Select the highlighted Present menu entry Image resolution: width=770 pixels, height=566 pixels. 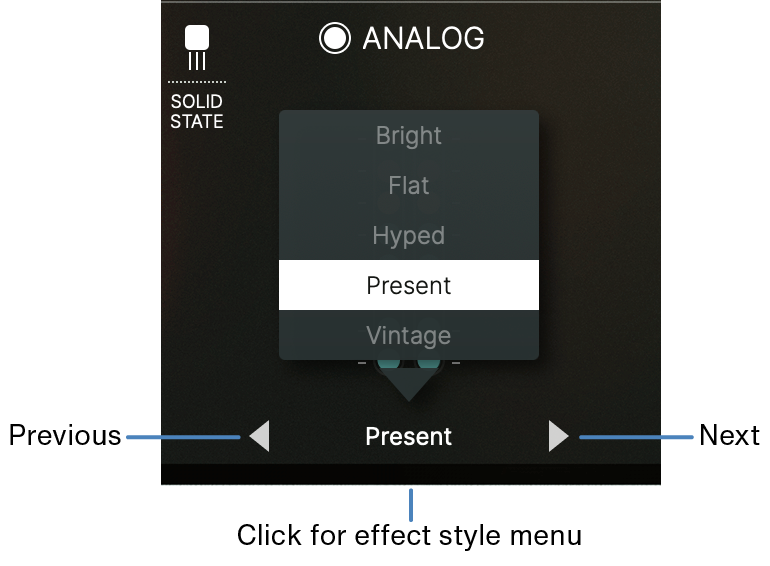(x=409, y=285)
